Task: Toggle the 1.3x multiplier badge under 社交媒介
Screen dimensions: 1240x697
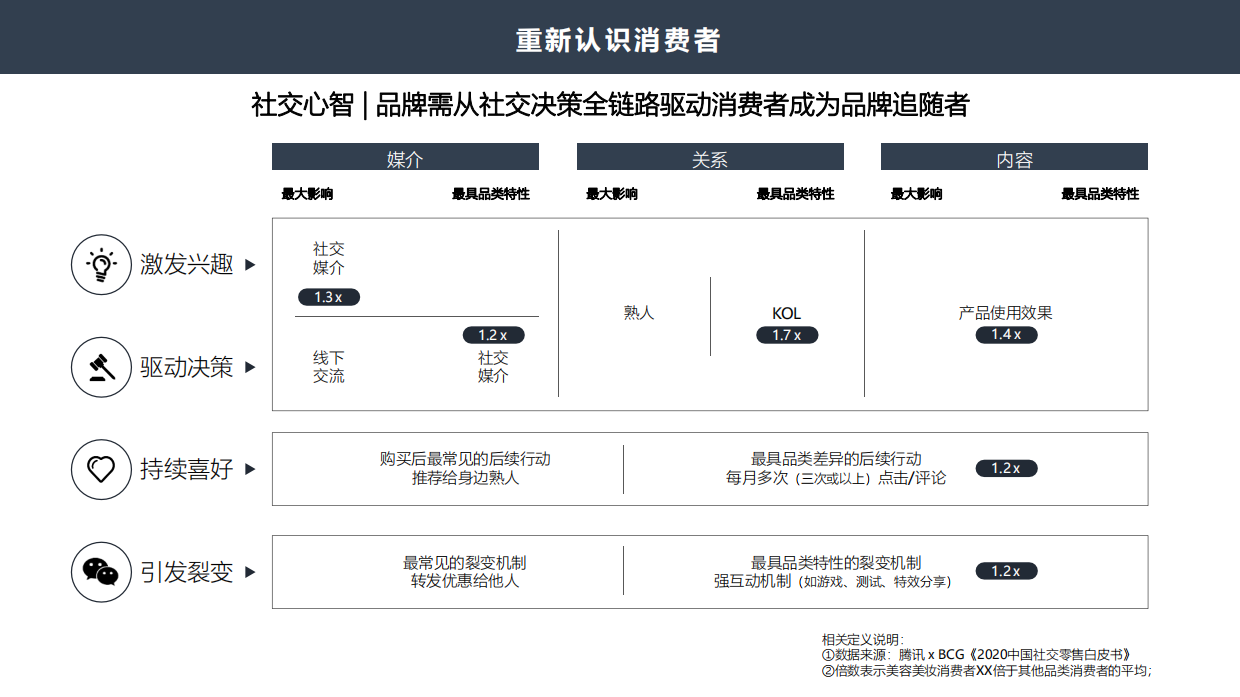Action: (328, 296)
